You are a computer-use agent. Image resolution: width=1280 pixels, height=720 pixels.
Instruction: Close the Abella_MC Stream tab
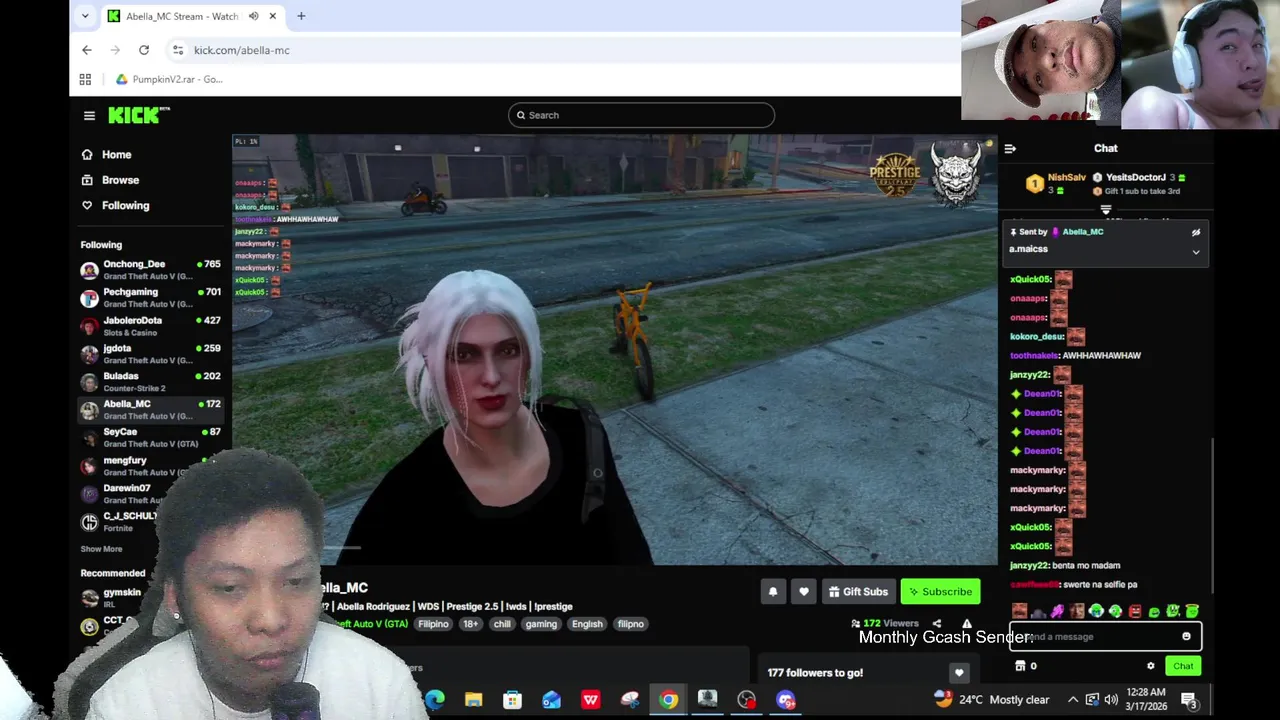pyautogui.click(x=272, y=16)
